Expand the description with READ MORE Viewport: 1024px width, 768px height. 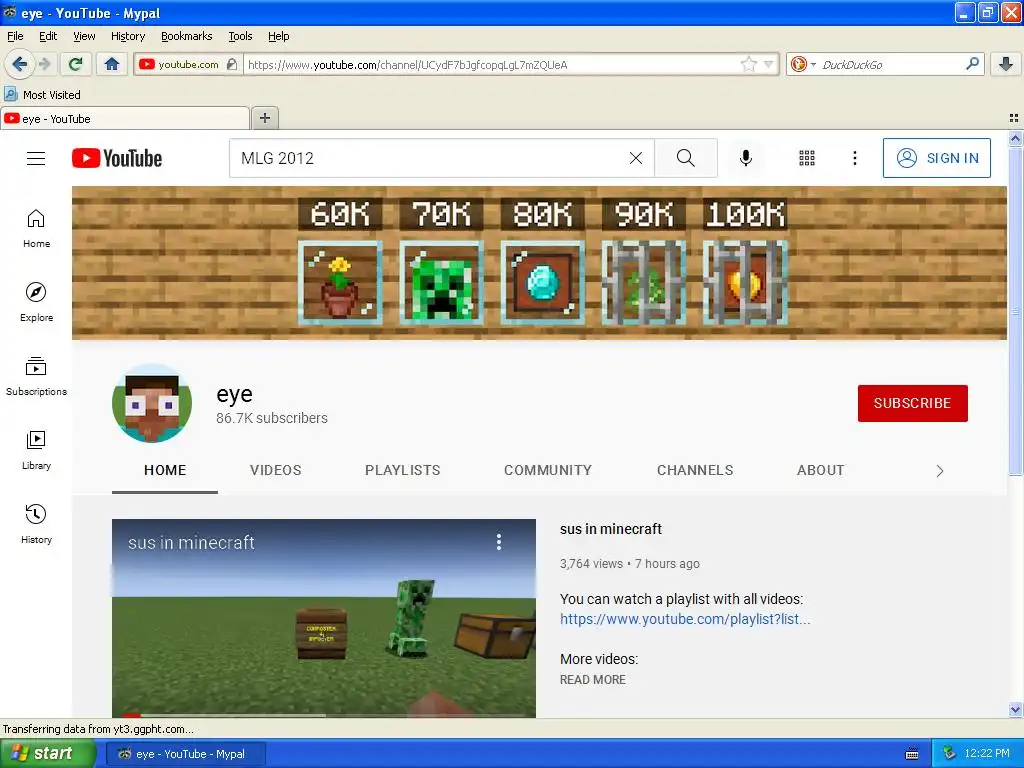click(x=592, y=680)
